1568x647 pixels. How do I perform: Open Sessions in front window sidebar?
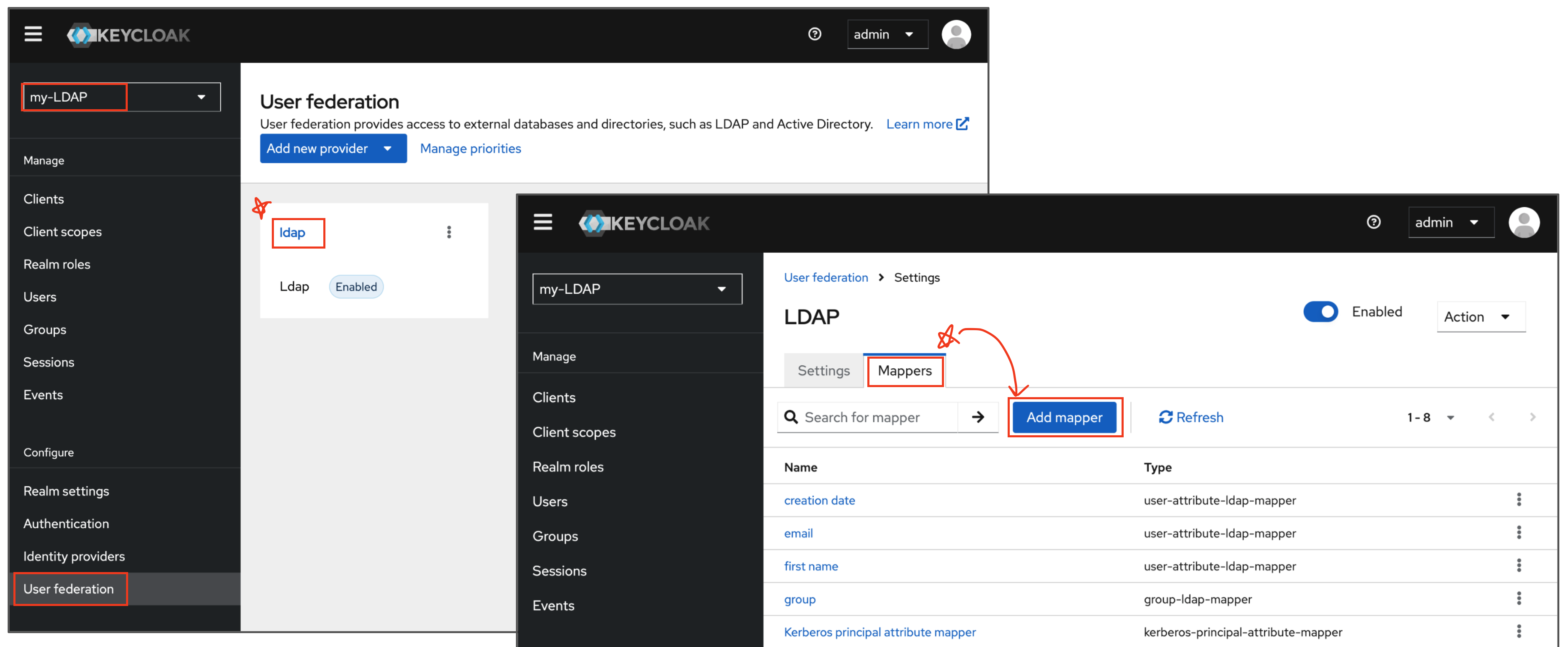pos(560,570)
